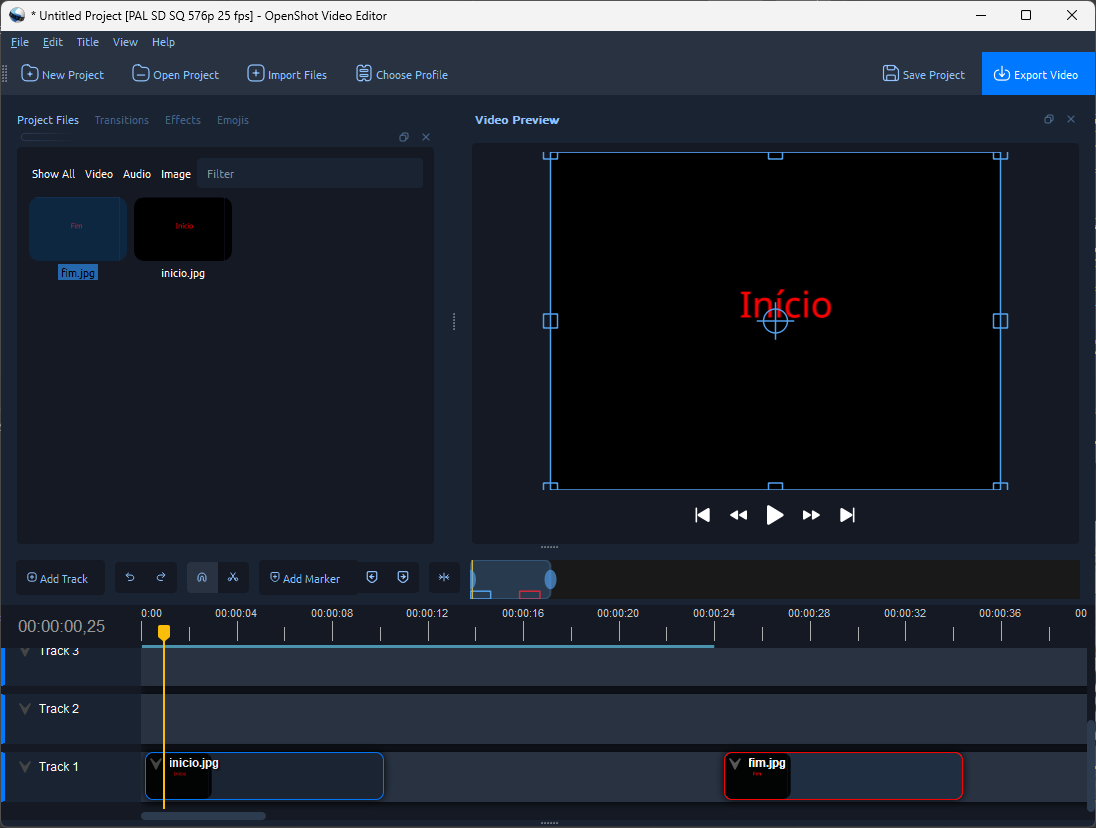Switch to the Transitions tab
This screenshot has width=1096, height=828.
[x=122, y=120]
